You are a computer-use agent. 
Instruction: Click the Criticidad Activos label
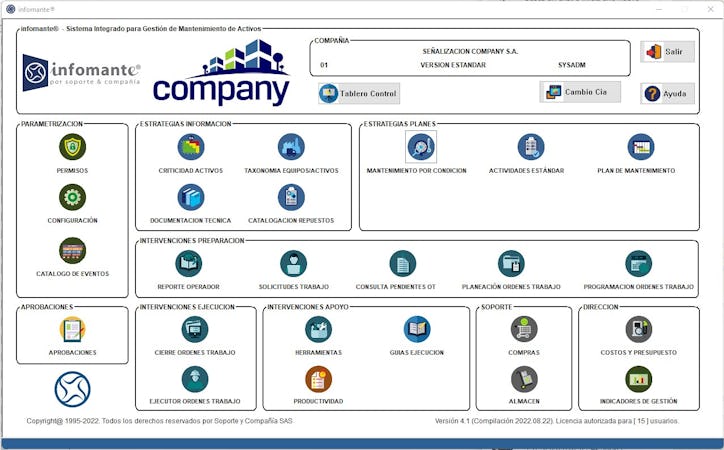[x=191, y=171]
